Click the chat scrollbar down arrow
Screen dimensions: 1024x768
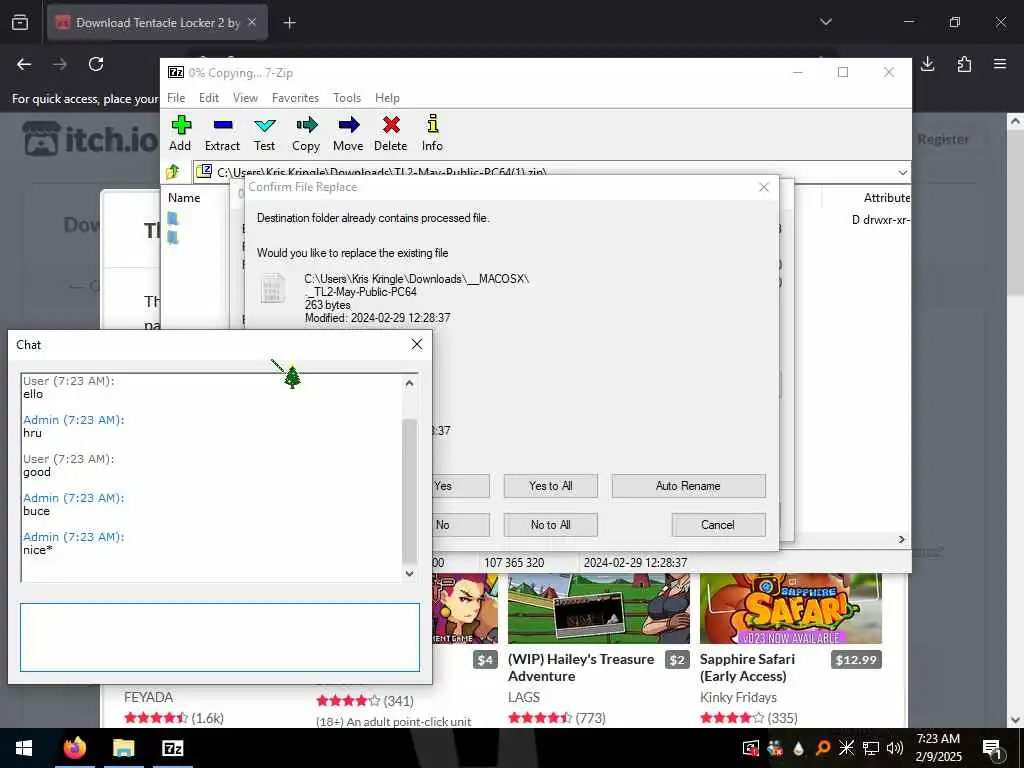(x=409, y=573)
